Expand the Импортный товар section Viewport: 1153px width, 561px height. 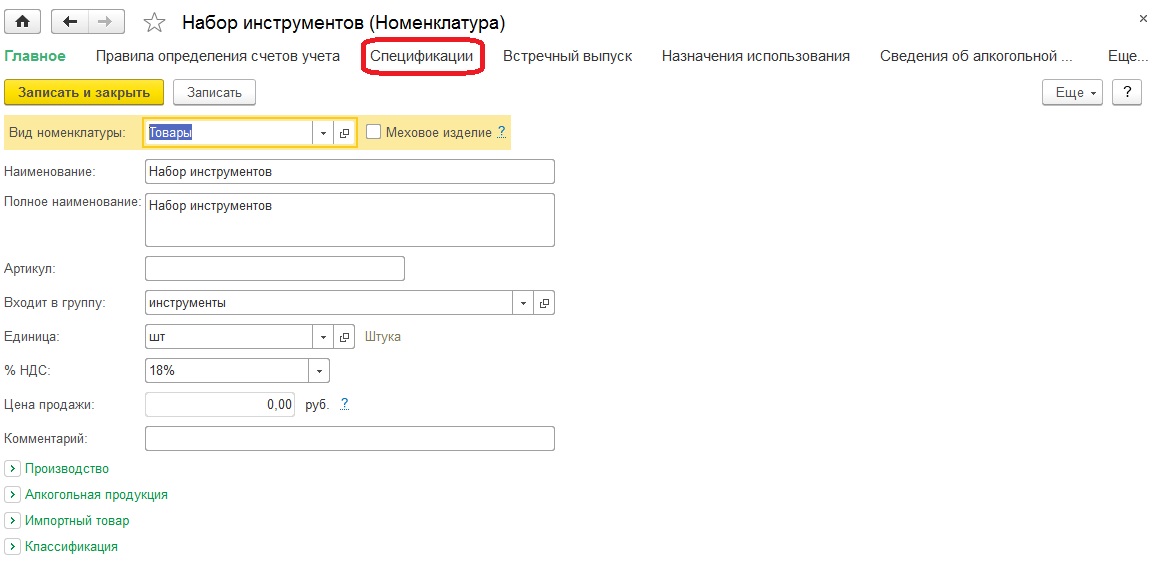pyautogui.click(x=67, y=521)
